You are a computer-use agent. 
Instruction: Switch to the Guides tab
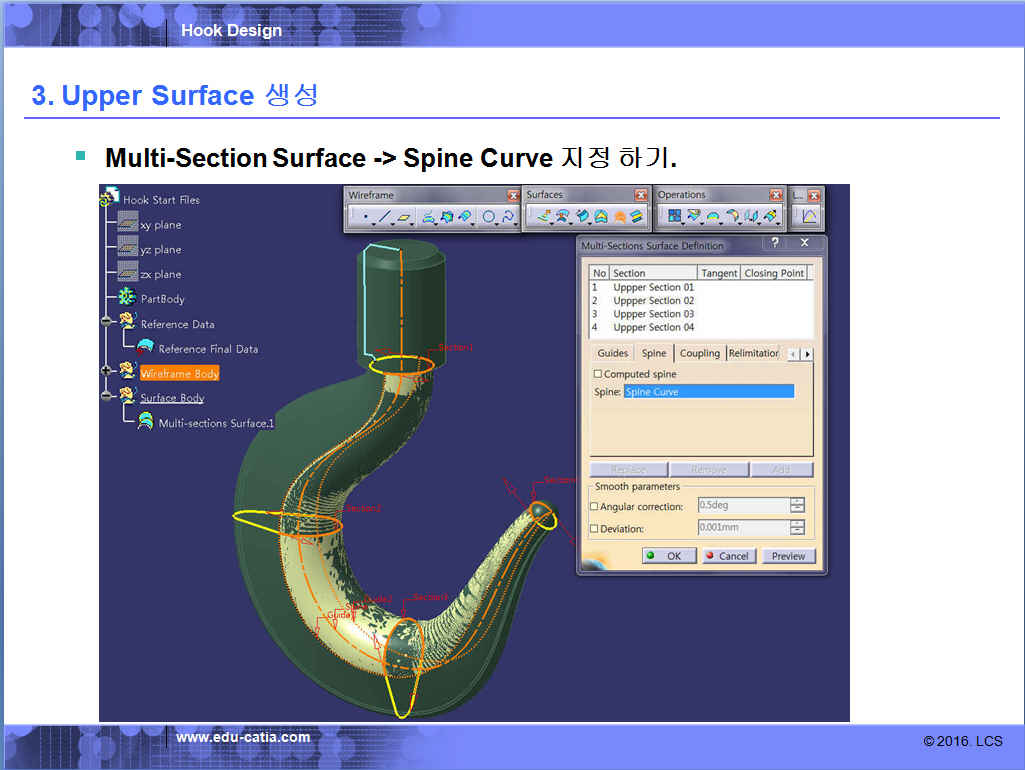click(612, 353)
